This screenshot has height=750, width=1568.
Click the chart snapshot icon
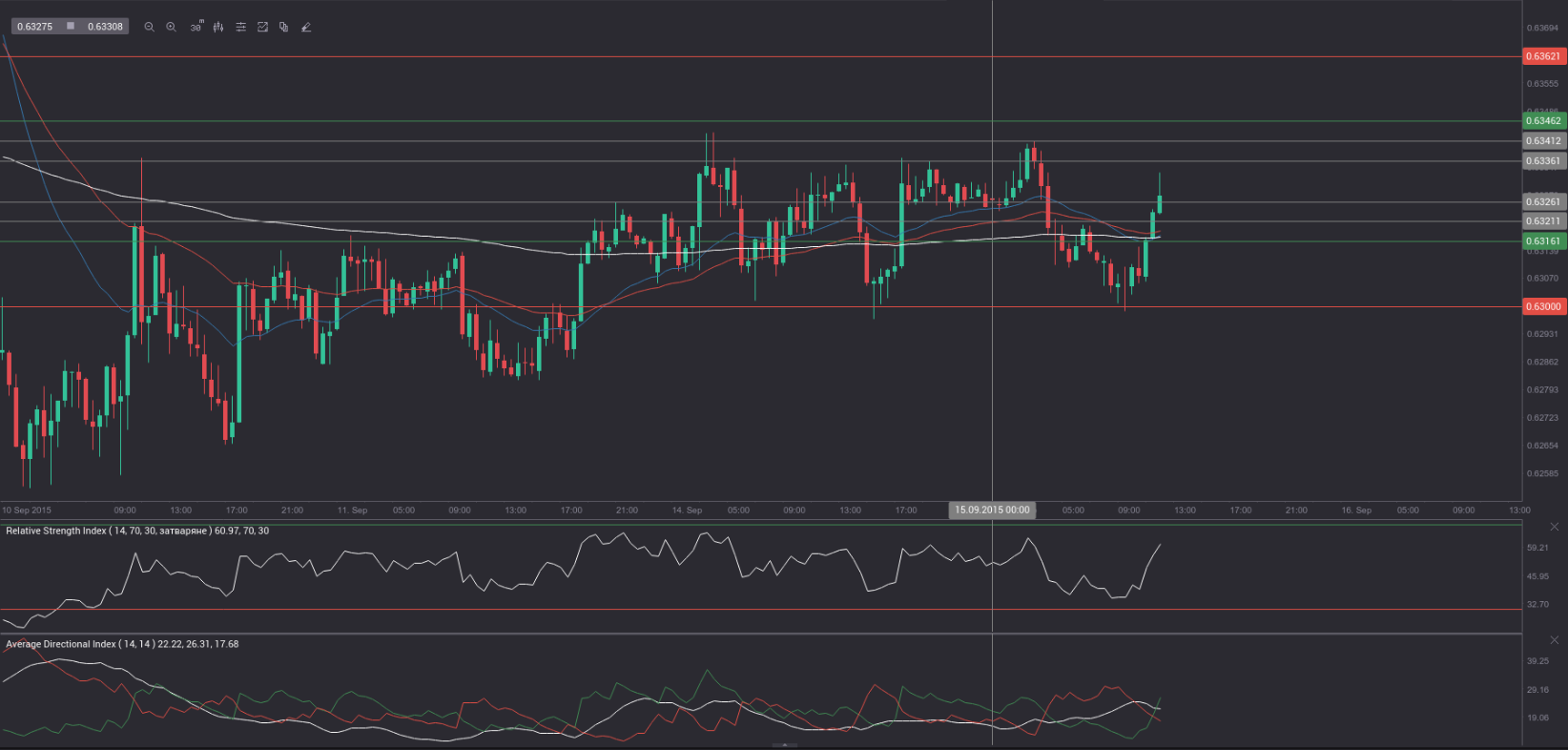(x=262, y=27)
